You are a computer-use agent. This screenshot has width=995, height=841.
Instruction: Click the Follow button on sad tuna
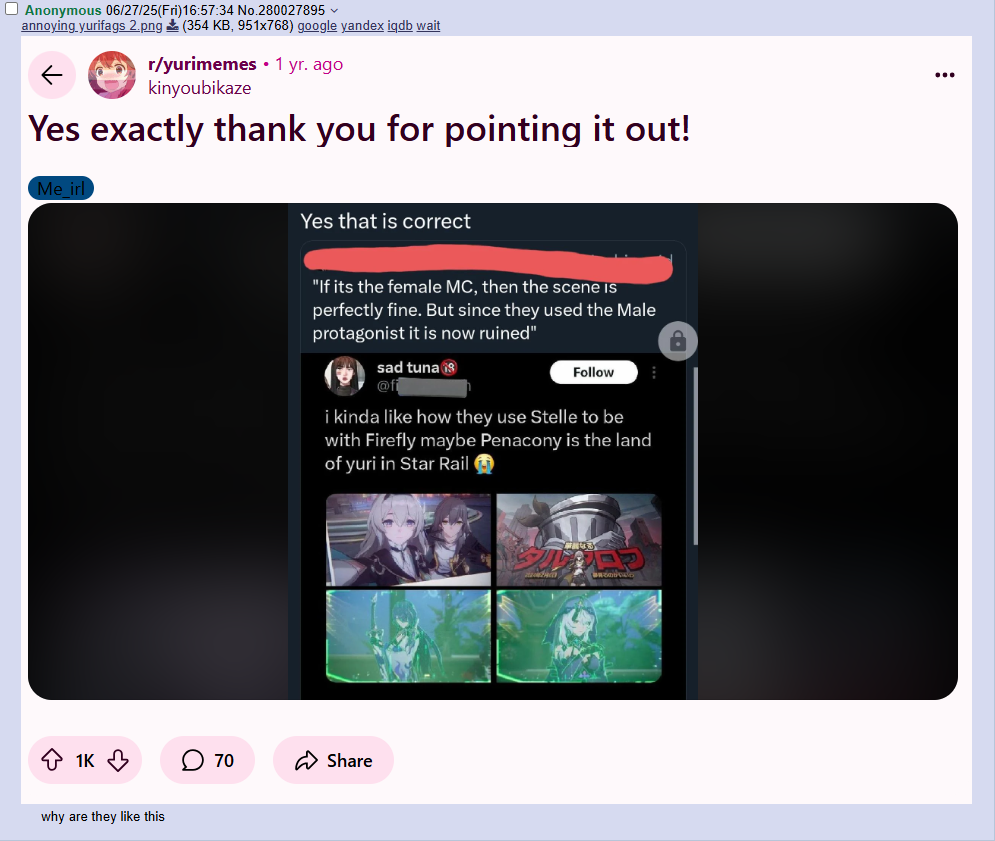pyautogui.click(x=593, y=372)
